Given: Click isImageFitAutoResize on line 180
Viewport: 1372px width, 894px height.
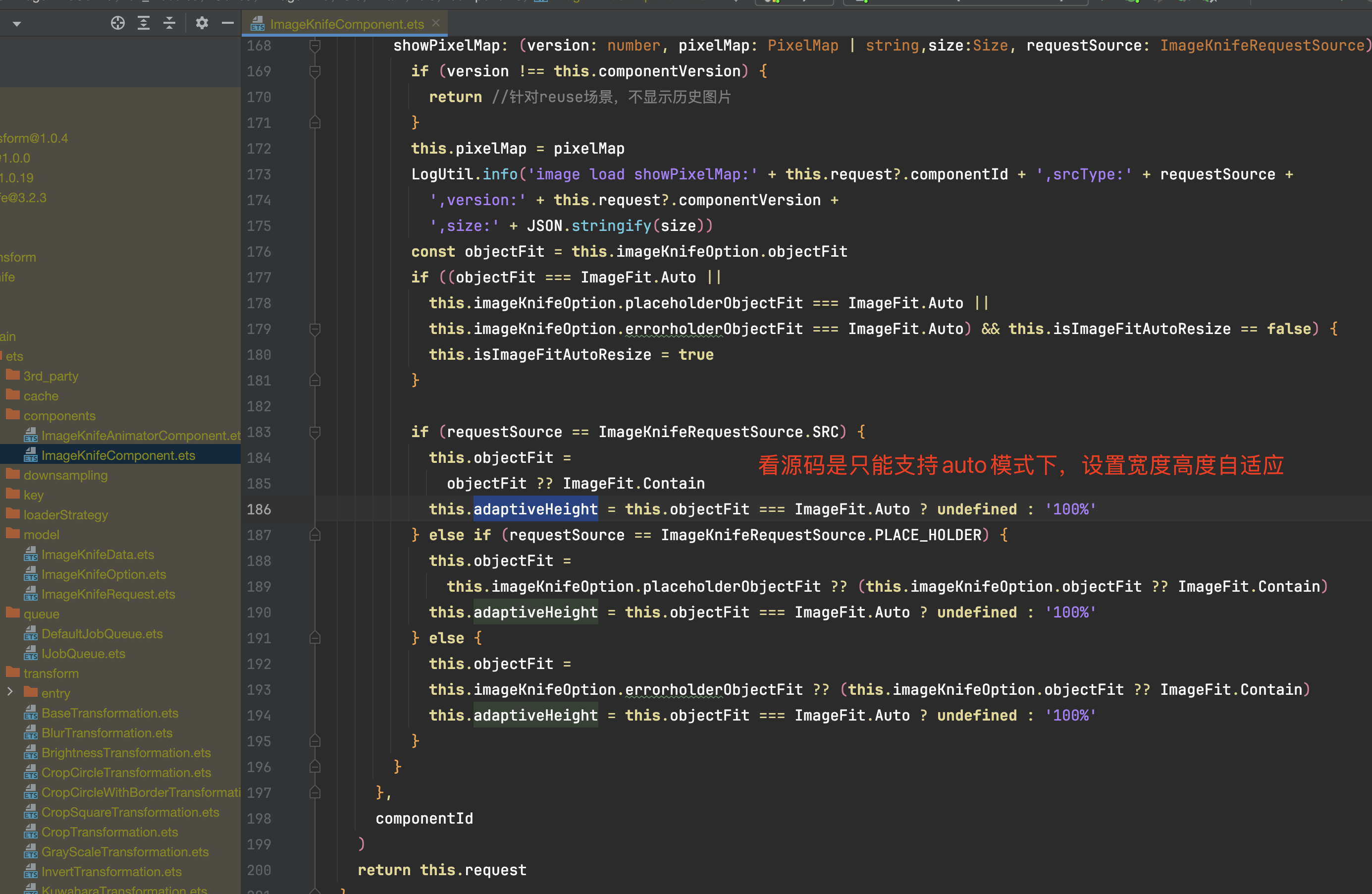Looking at the screenshot, I should [x=562, y=355].
